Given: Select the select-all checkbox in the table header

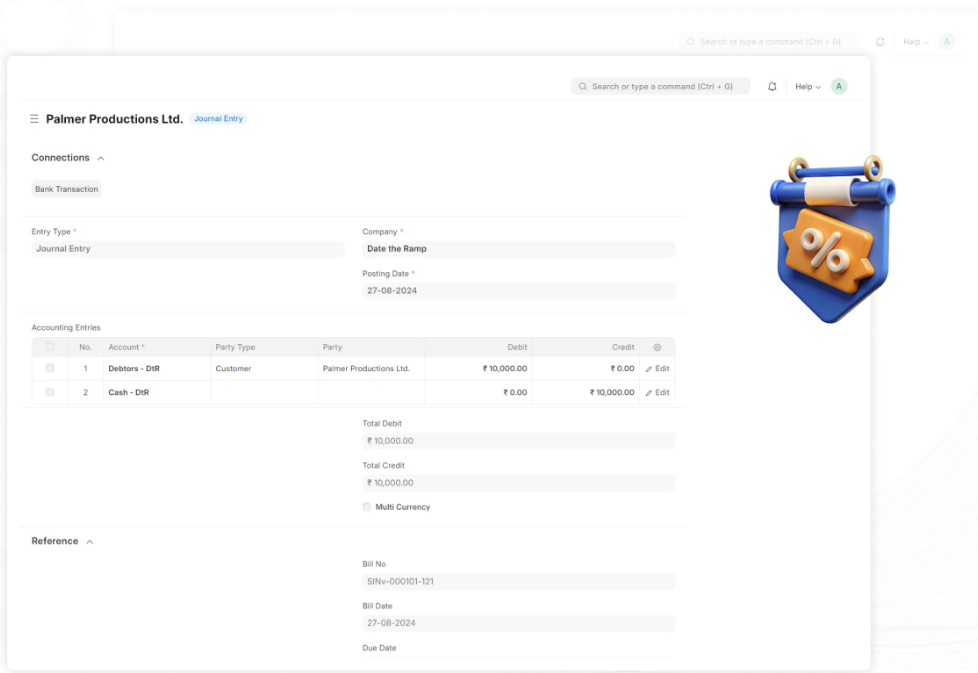Looking at the screenshot, I should coord(49,347).
